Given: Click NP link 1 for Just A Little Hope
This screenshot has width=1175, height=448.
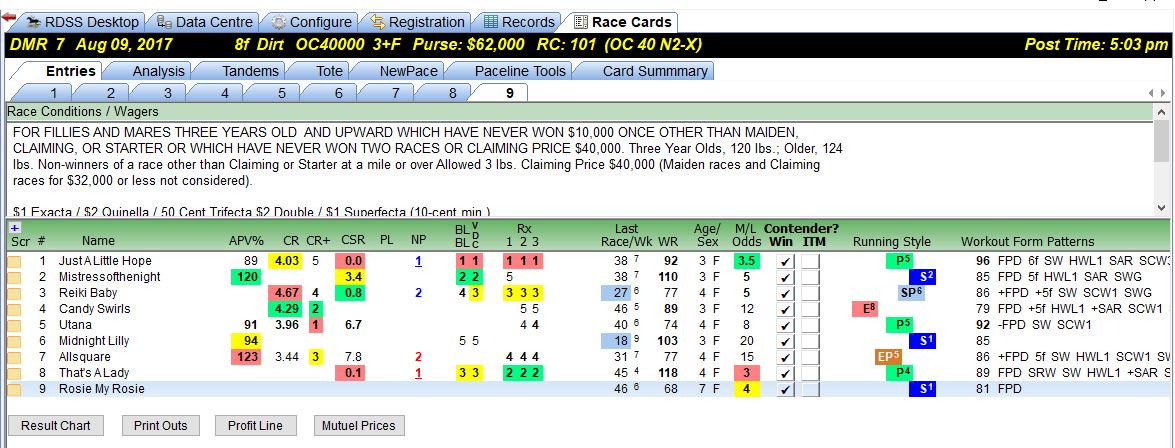Looking at the screenshot, I should click(x=418, y=261).
